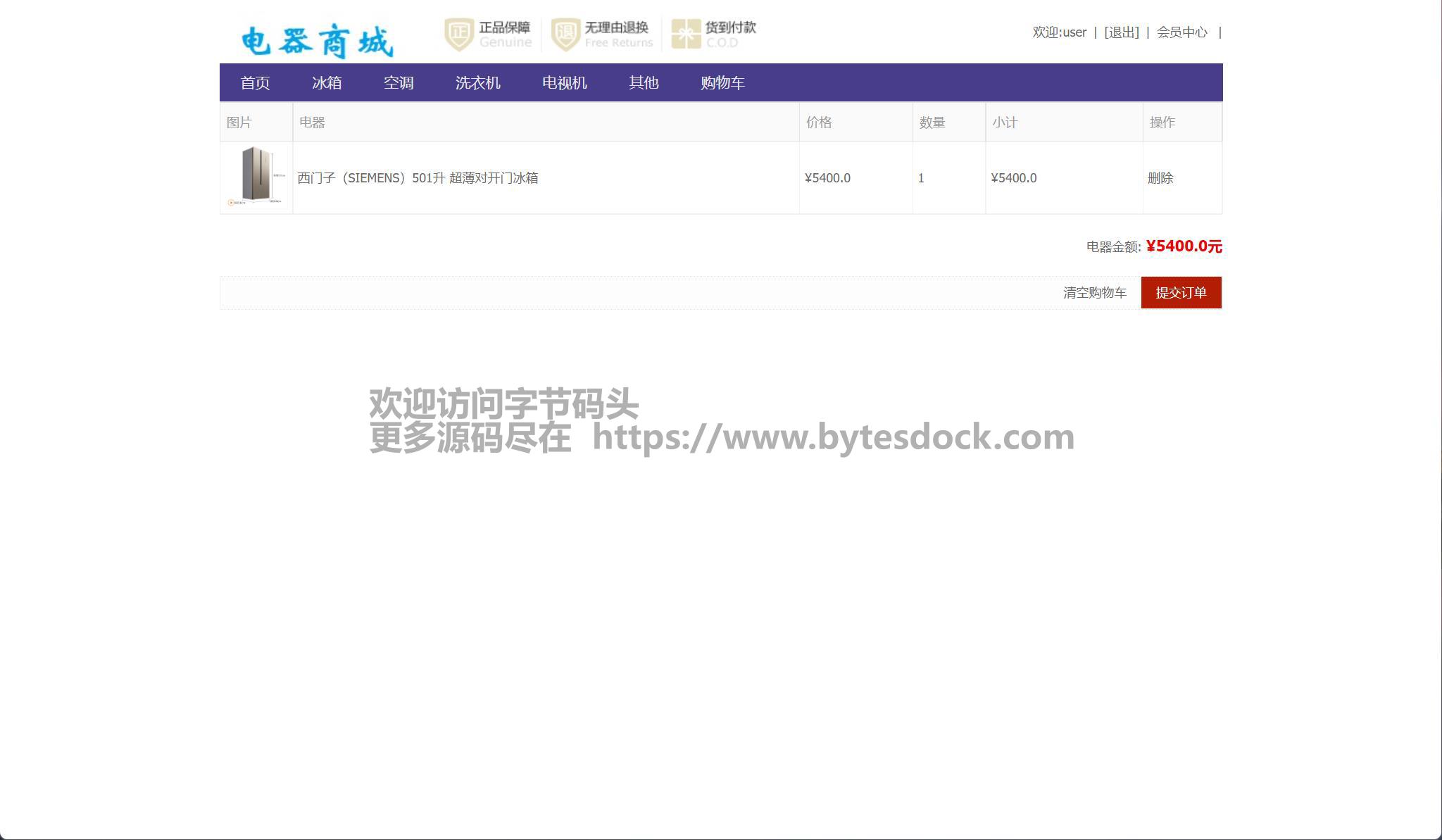Viewport: 1442px width, 840px height.
Task: Open 购物车 from the navigation bar
Action: coord(722,83)
